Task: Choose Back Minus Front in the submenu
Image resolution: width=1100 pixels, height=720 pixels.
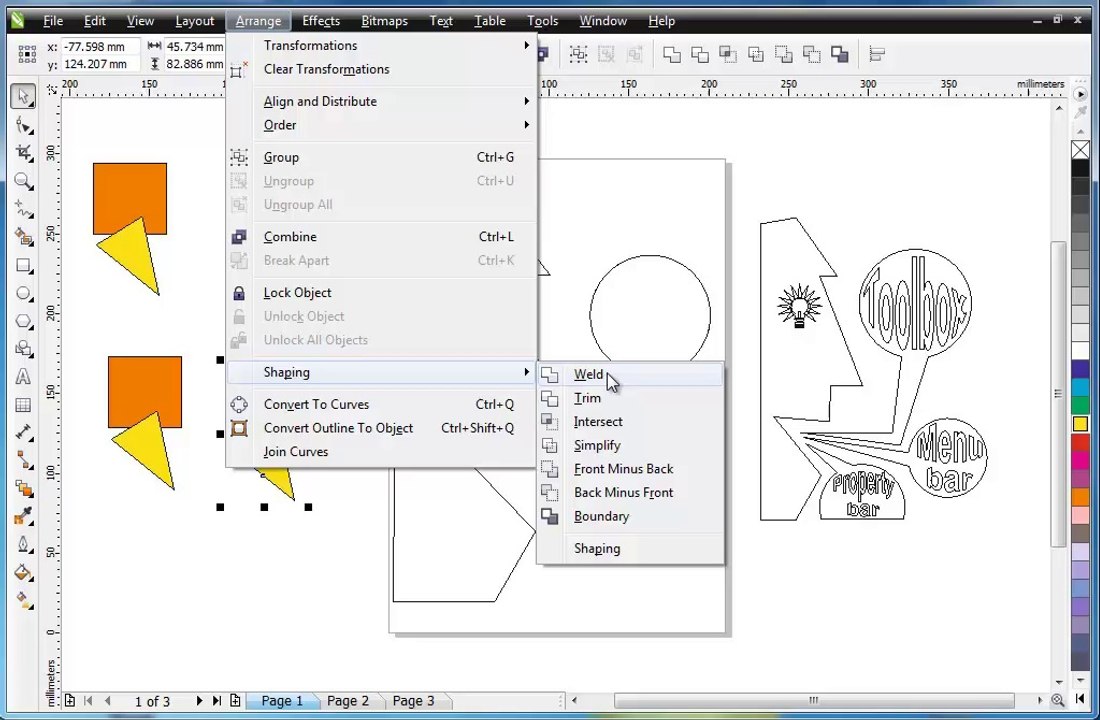Action: 630,493
